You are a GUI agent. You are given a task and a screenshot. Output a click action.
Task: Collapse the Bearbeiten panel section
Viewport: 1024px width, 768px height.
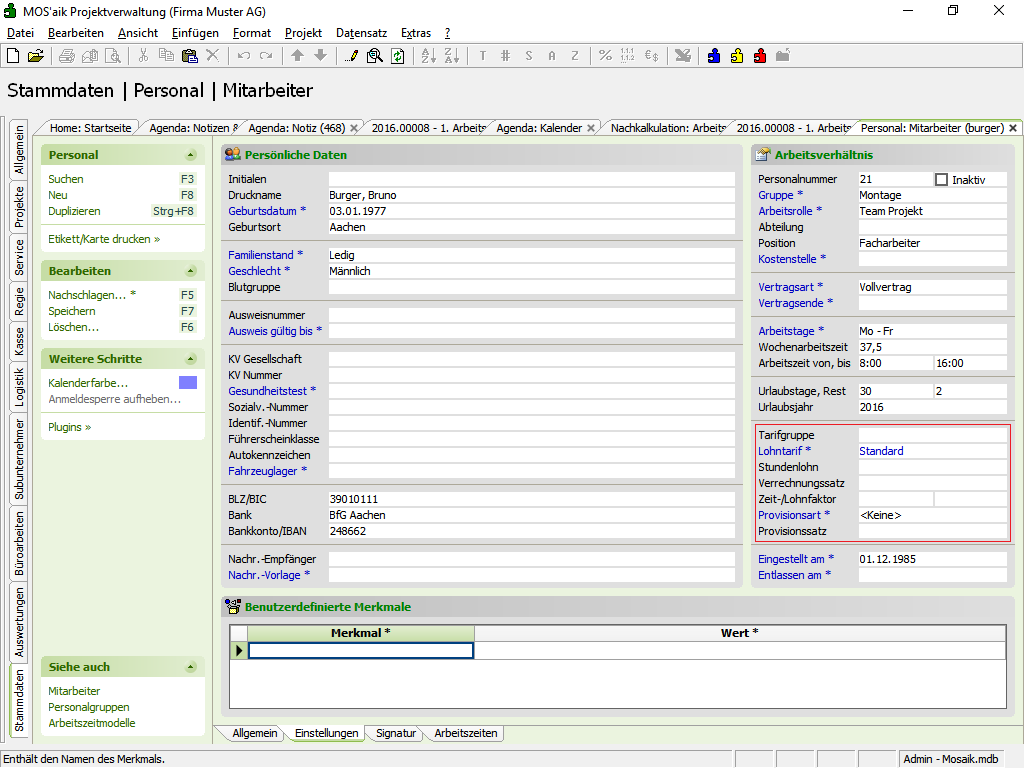click(191, 271)
